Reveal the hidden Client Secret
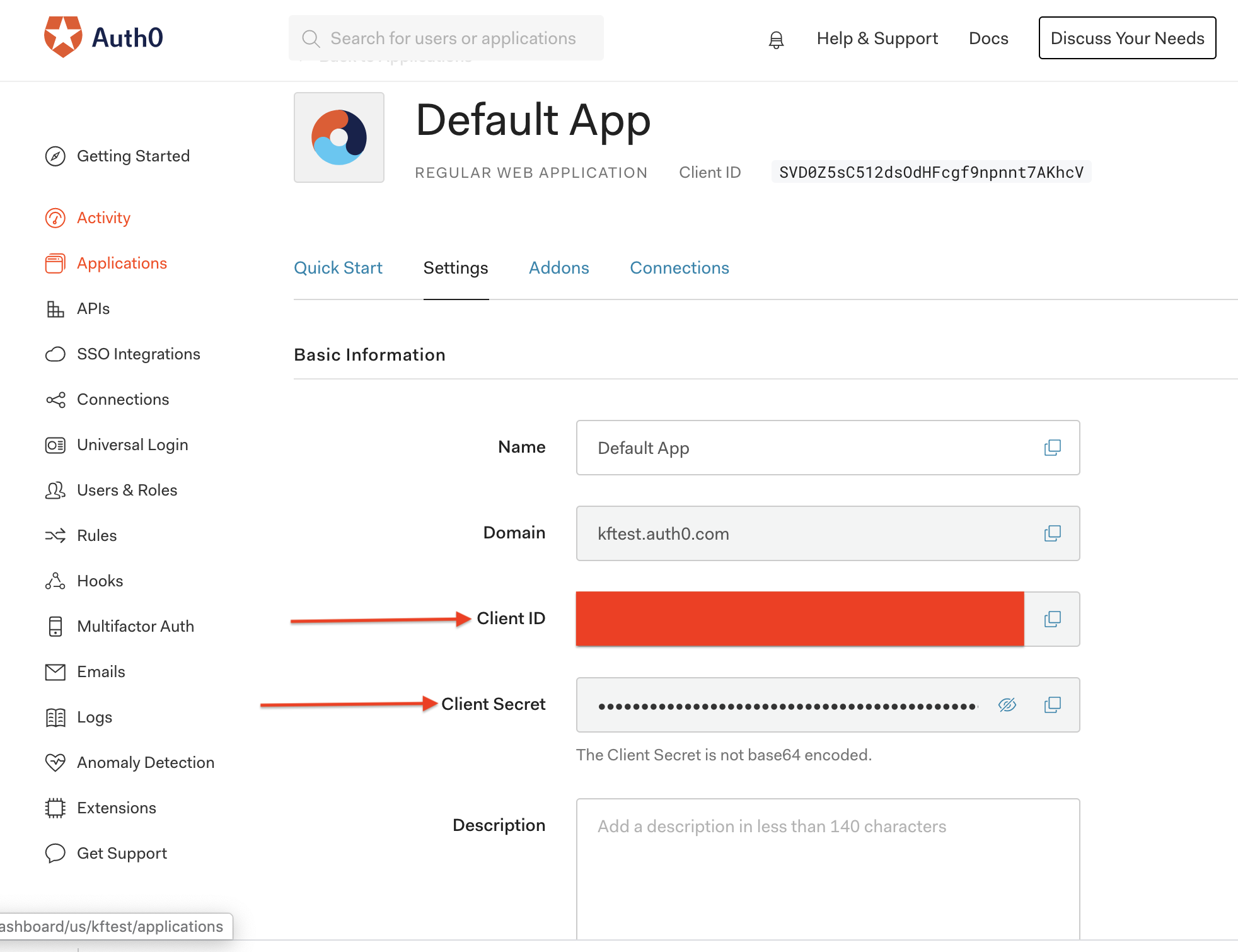Screen dimensions: 1238x952 (1007, 705)
